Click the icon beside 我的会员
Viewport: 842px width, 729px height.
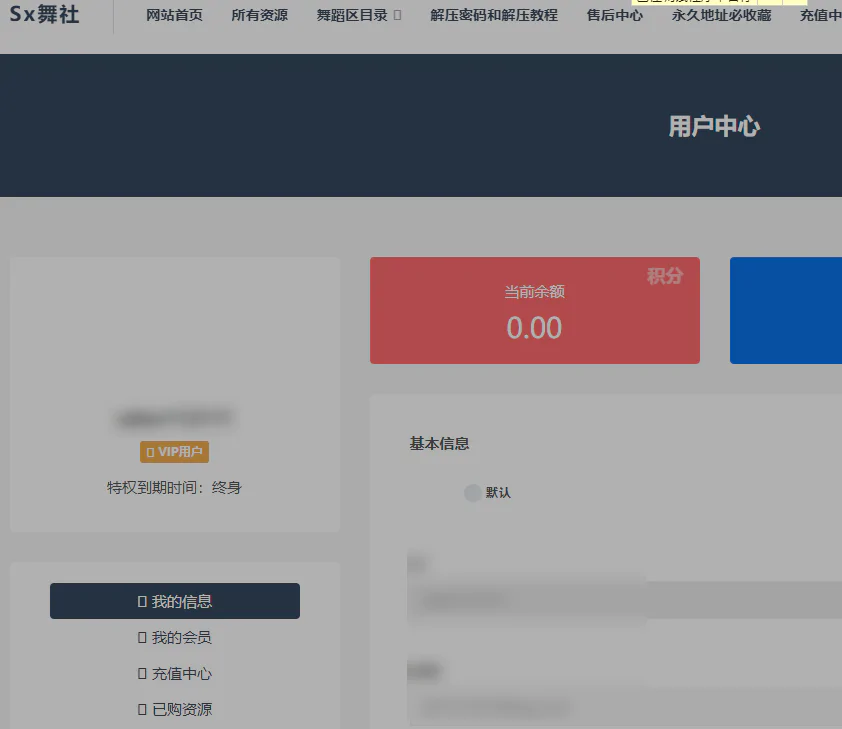[x=142, y=637]
